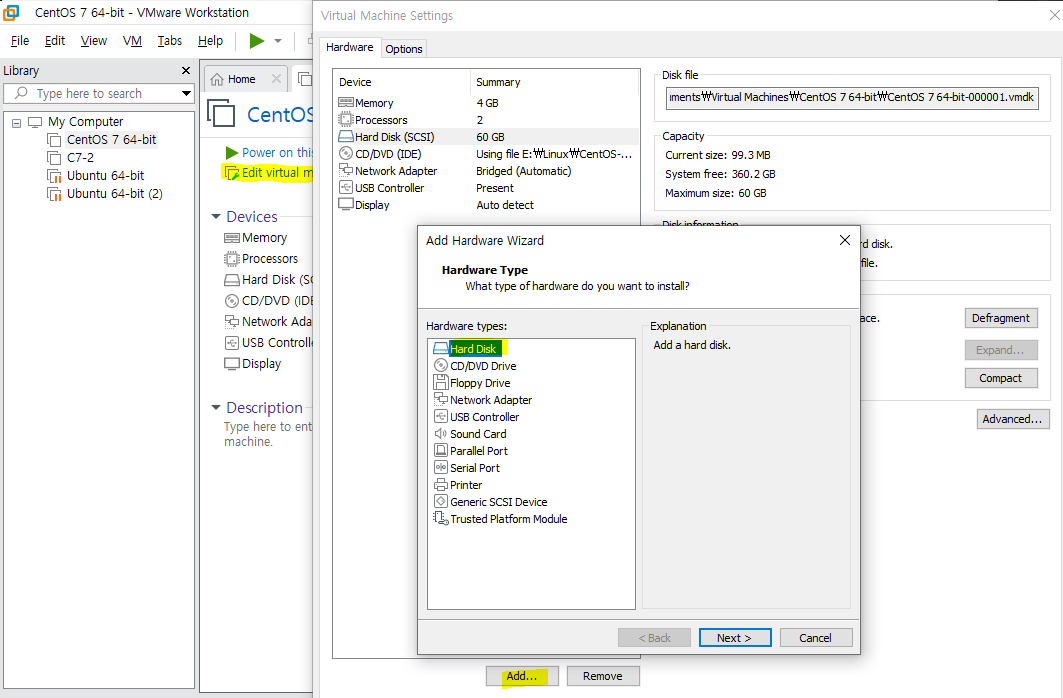The height and width of the screenshot is (698, 1063).
Task: Choose Floppy Drive hardware type icon
Action: coord(441,383)
